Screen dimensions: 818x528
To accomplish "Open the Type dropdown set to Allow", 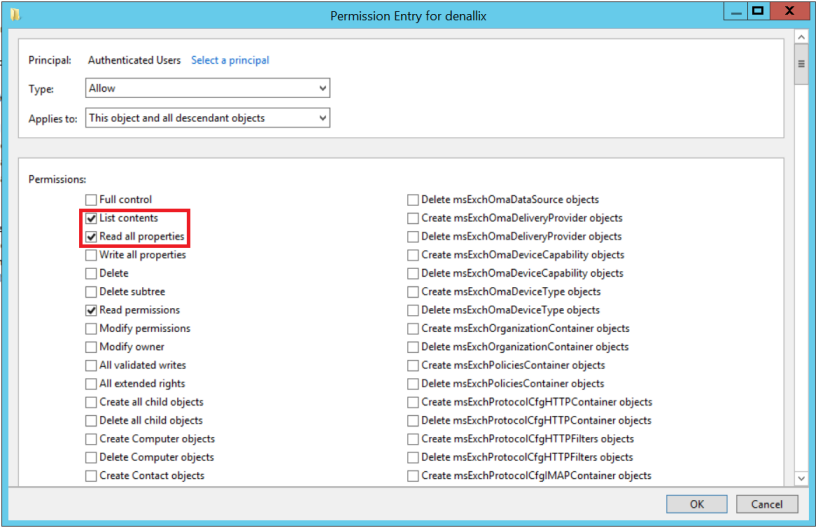I will 208,88.
